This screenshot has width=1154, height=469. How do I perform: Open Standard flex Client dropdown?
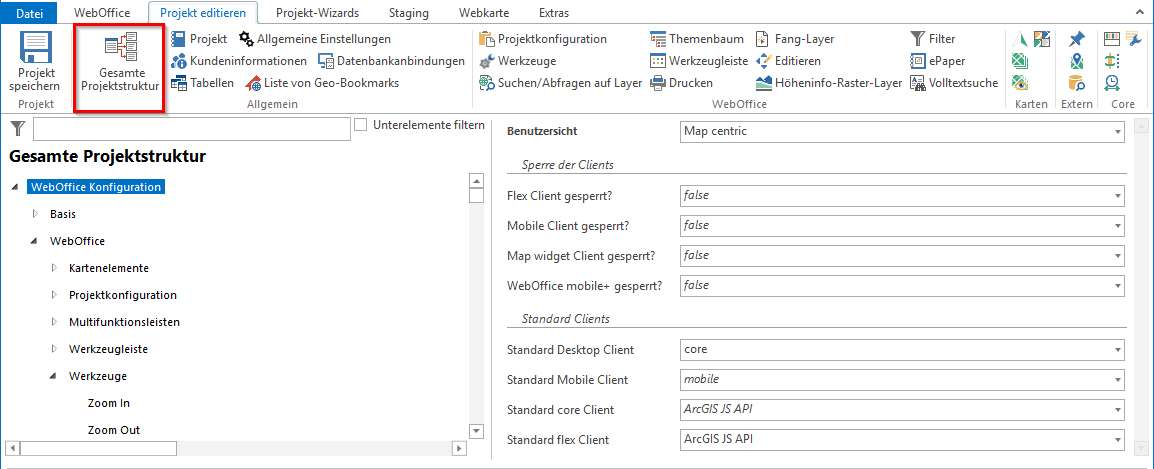(x=901, y=440)
